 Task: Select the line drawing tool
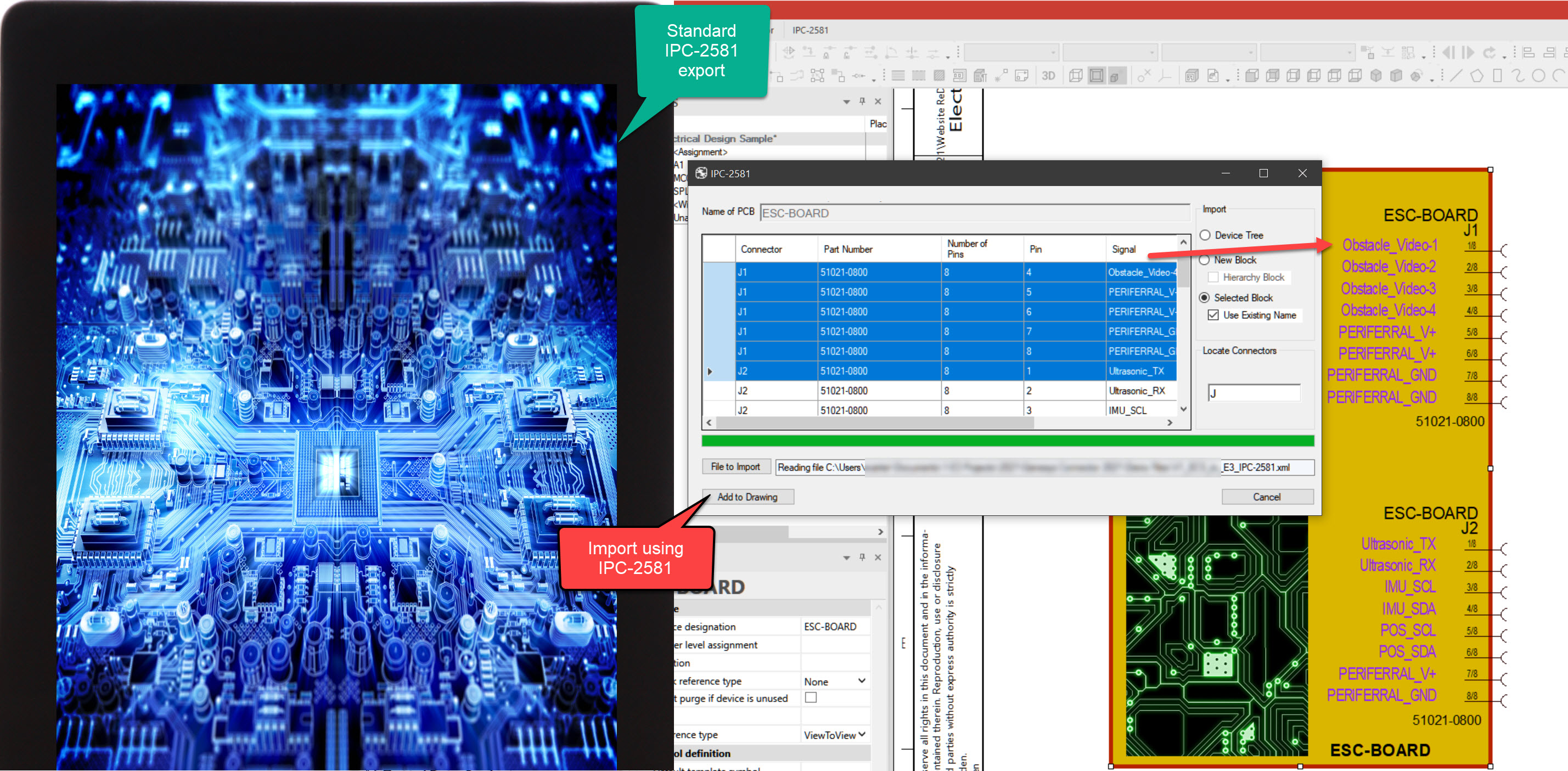[1455, 76]
